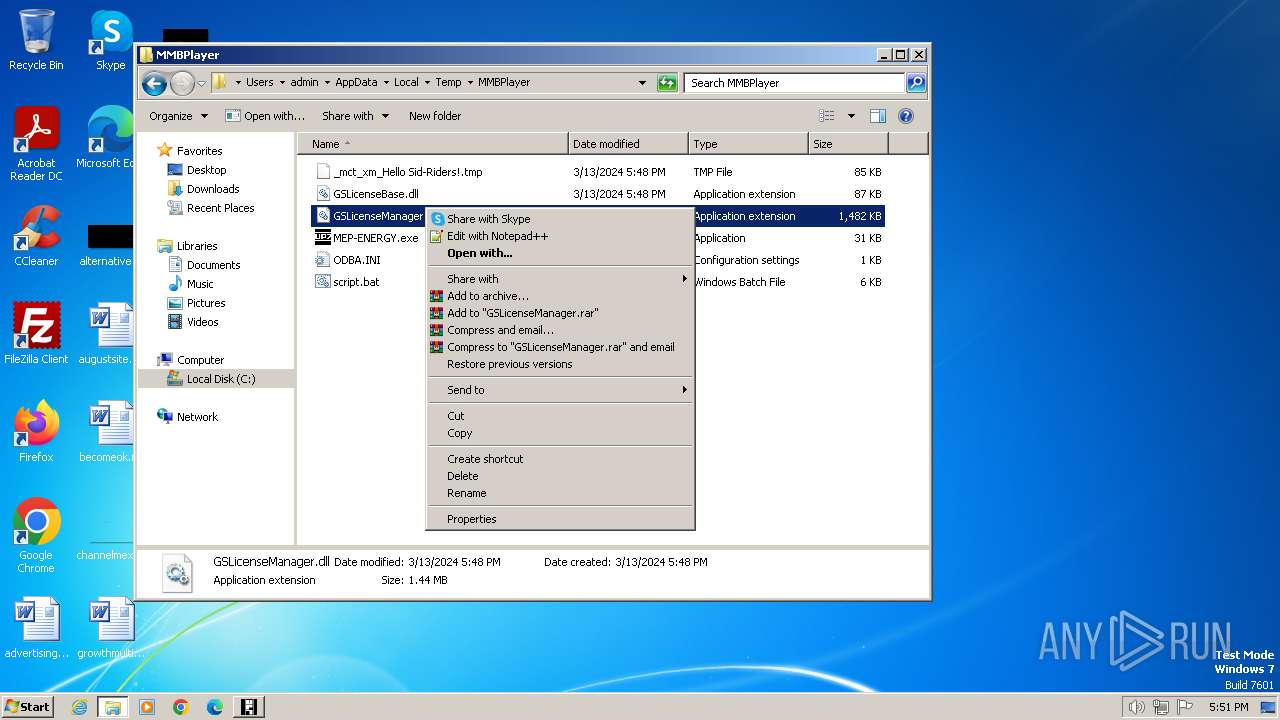Expand Share with submenu in context menu

(x=559, y=279)
